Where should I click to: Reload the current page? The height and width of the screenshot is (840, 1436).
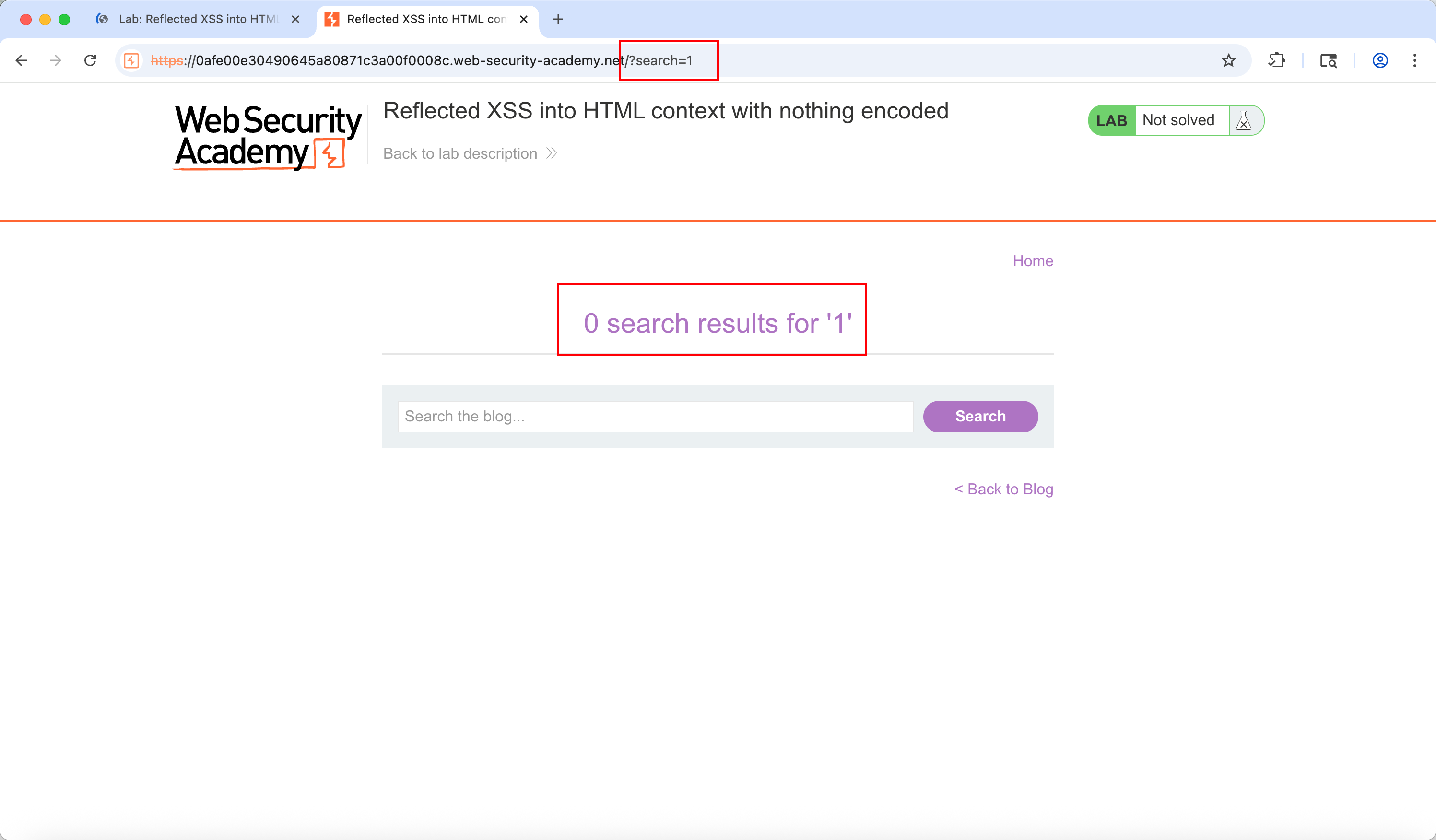[90, 60]
